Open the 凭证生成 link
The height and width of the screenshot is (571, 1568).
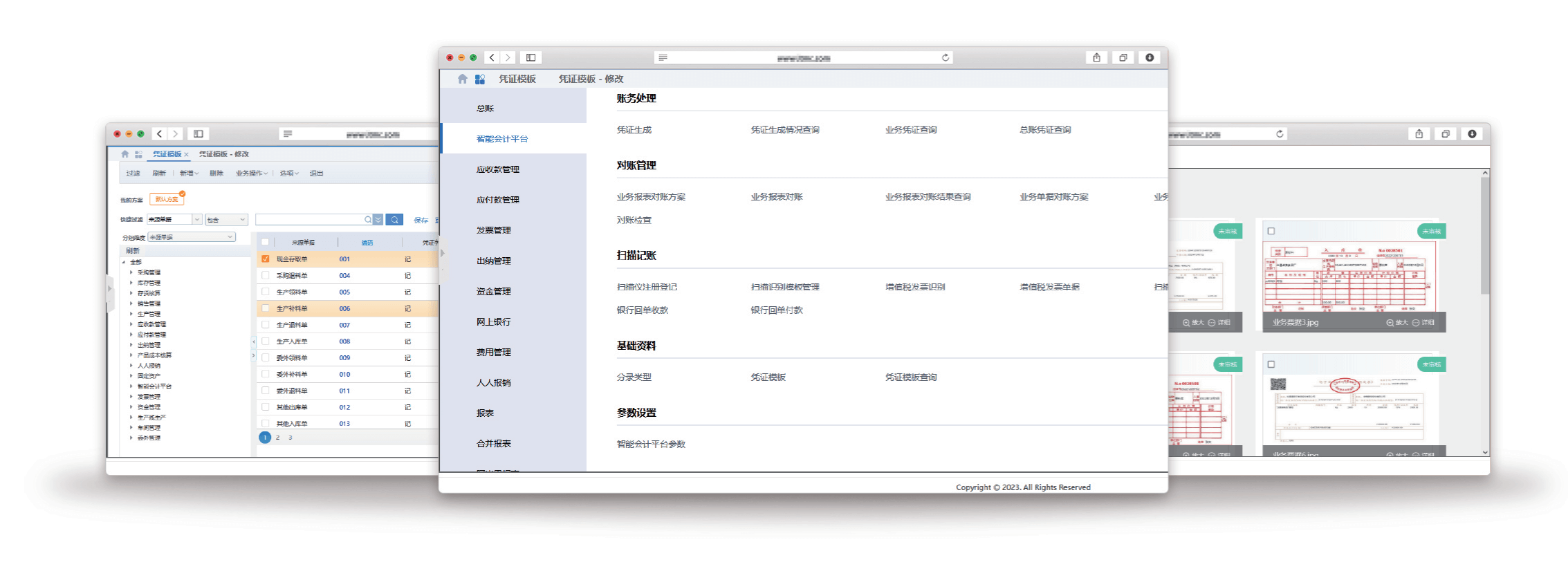pyautogui.click(x=634, y=130)
